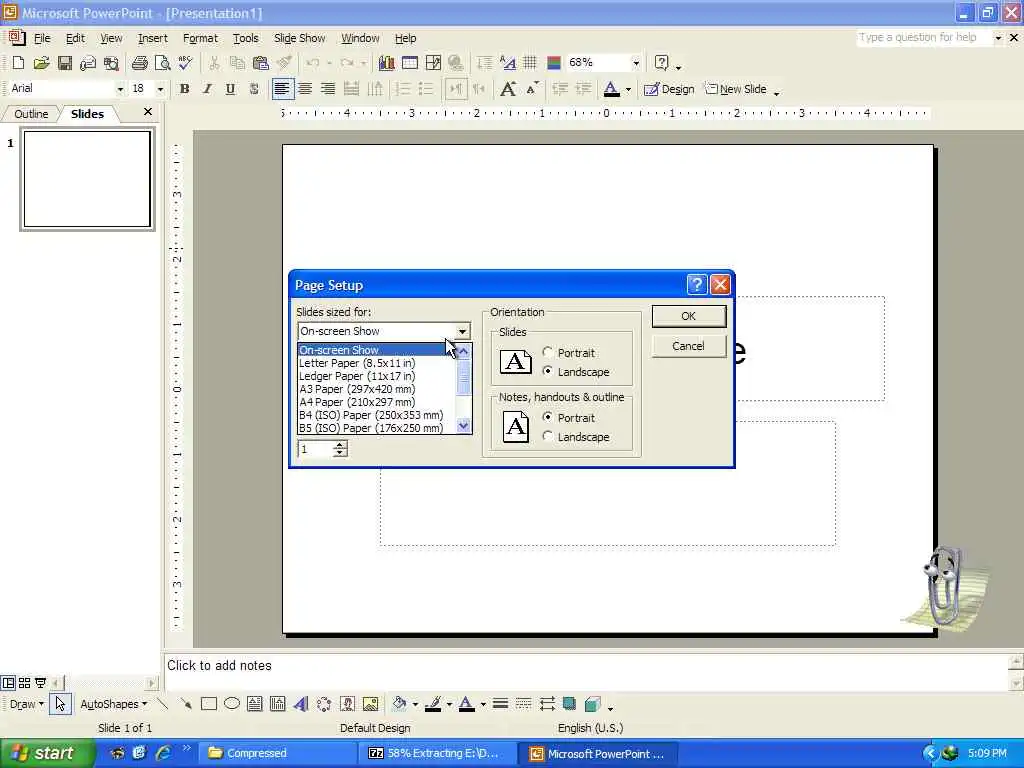Viewport: 1024px width, 768px height.
Task: Decrease Font Size icon
Action: (532, 89)
